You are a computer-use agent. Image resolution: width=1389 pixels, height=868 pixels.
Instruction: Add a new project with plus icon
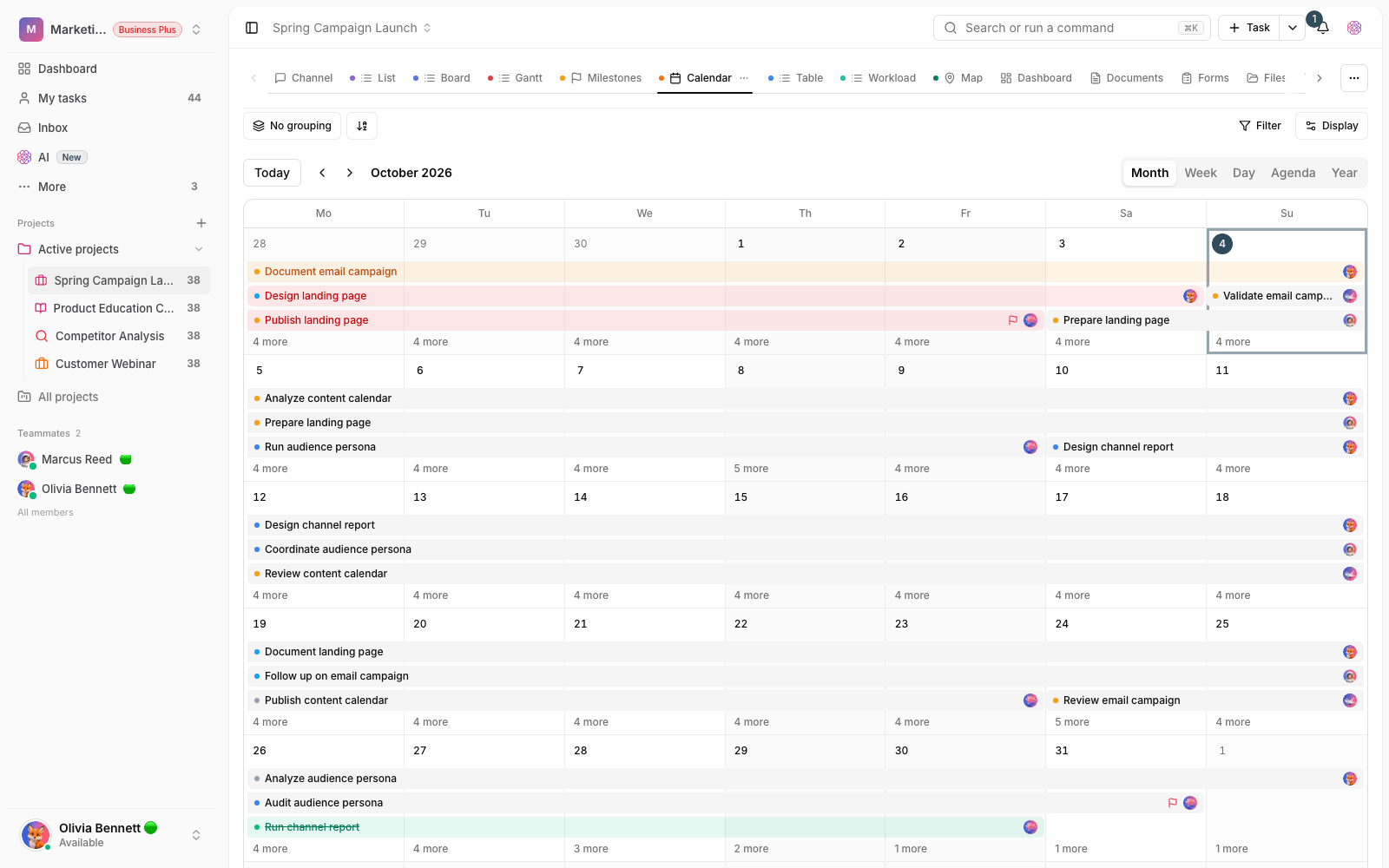(x=201, y=223)
